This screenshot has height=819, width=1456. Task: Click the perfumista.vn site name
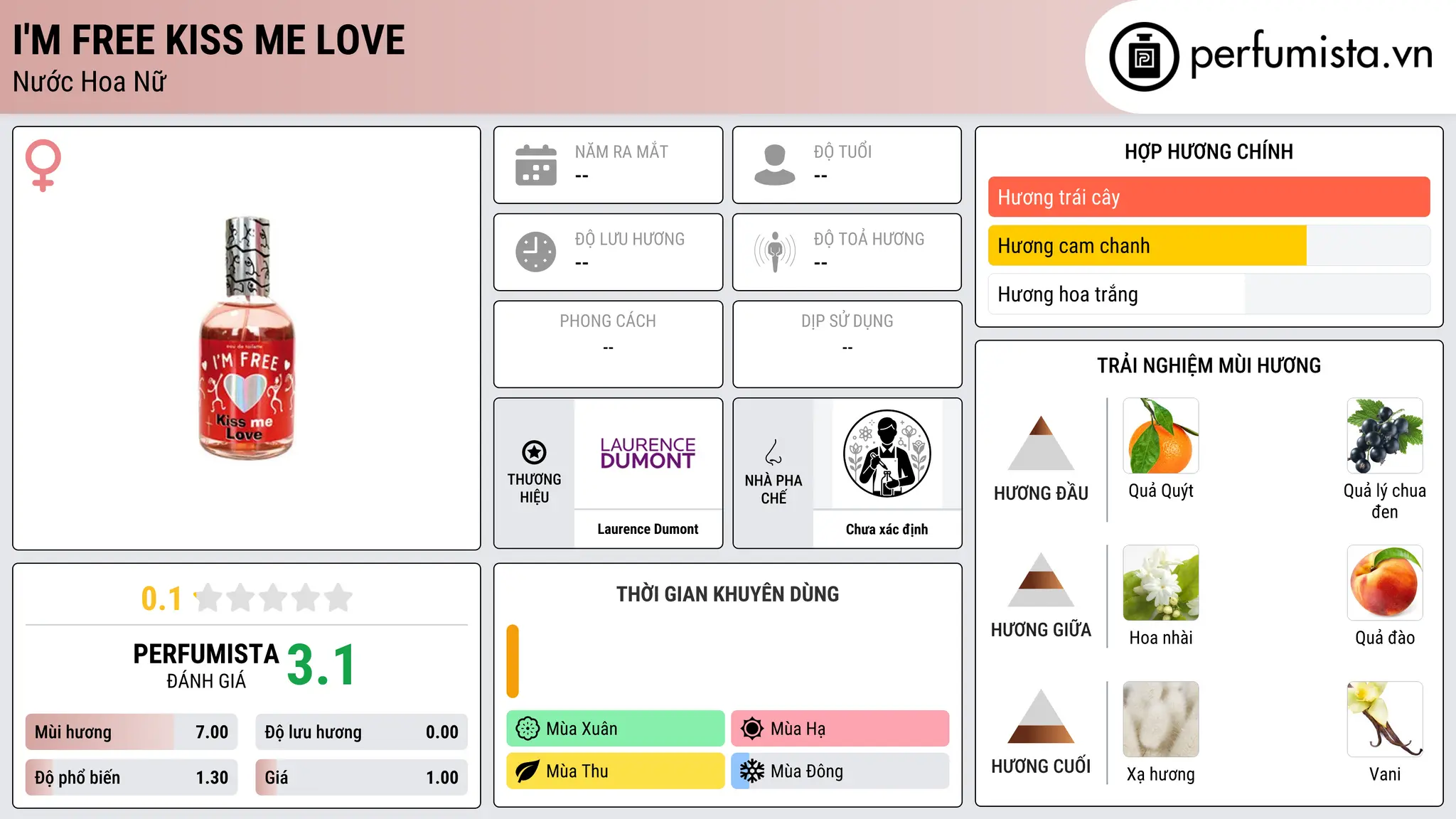[x=1311, y=54]
